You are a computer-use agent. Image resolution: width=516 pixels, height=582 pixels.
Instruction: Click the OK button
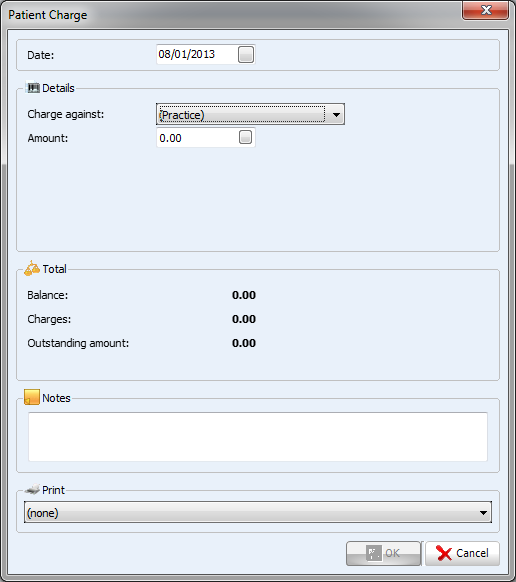coord(383,553)
